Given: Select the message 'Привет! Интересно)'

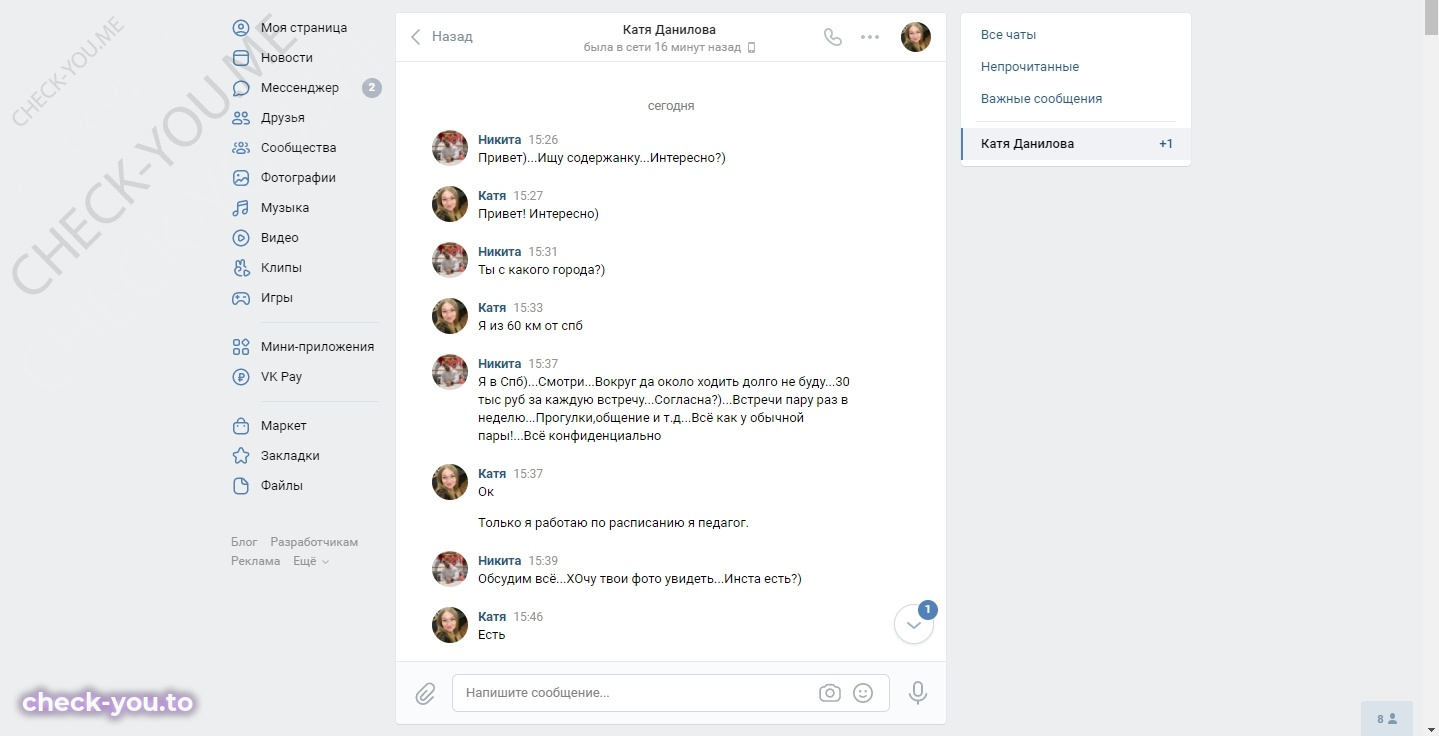Looking at the screenshot, I should [538, 214].
